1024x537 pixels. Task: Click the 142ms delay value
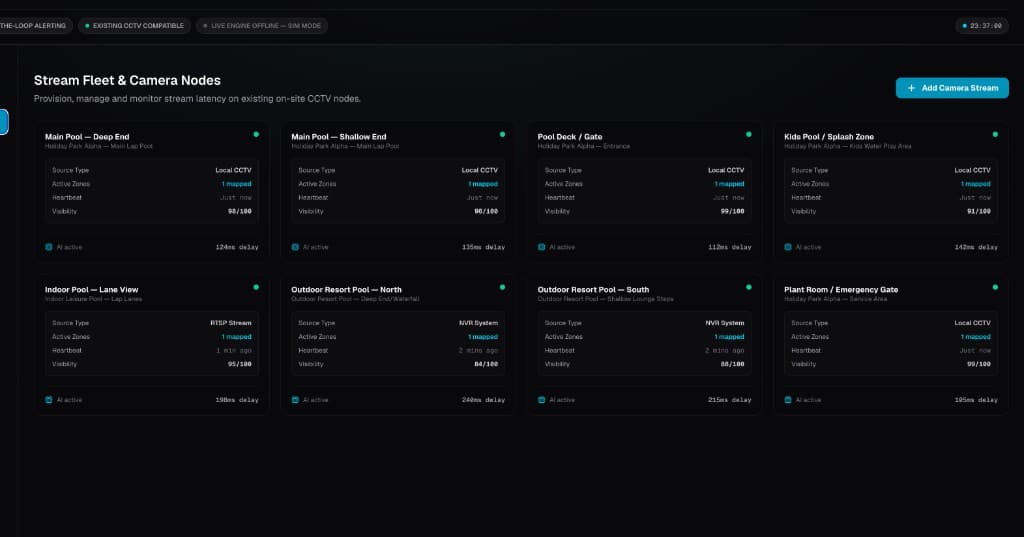(976, 248)
